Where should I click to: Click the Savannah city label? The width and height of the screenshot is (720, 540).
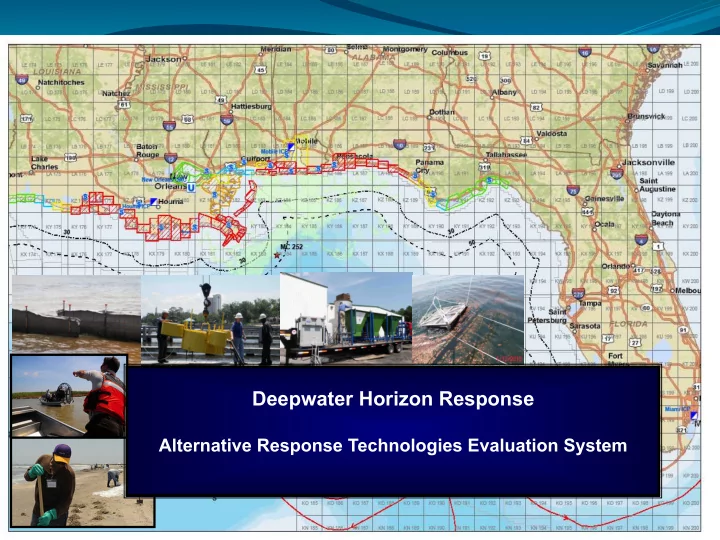pyautogui.click(x=664, y=65)
